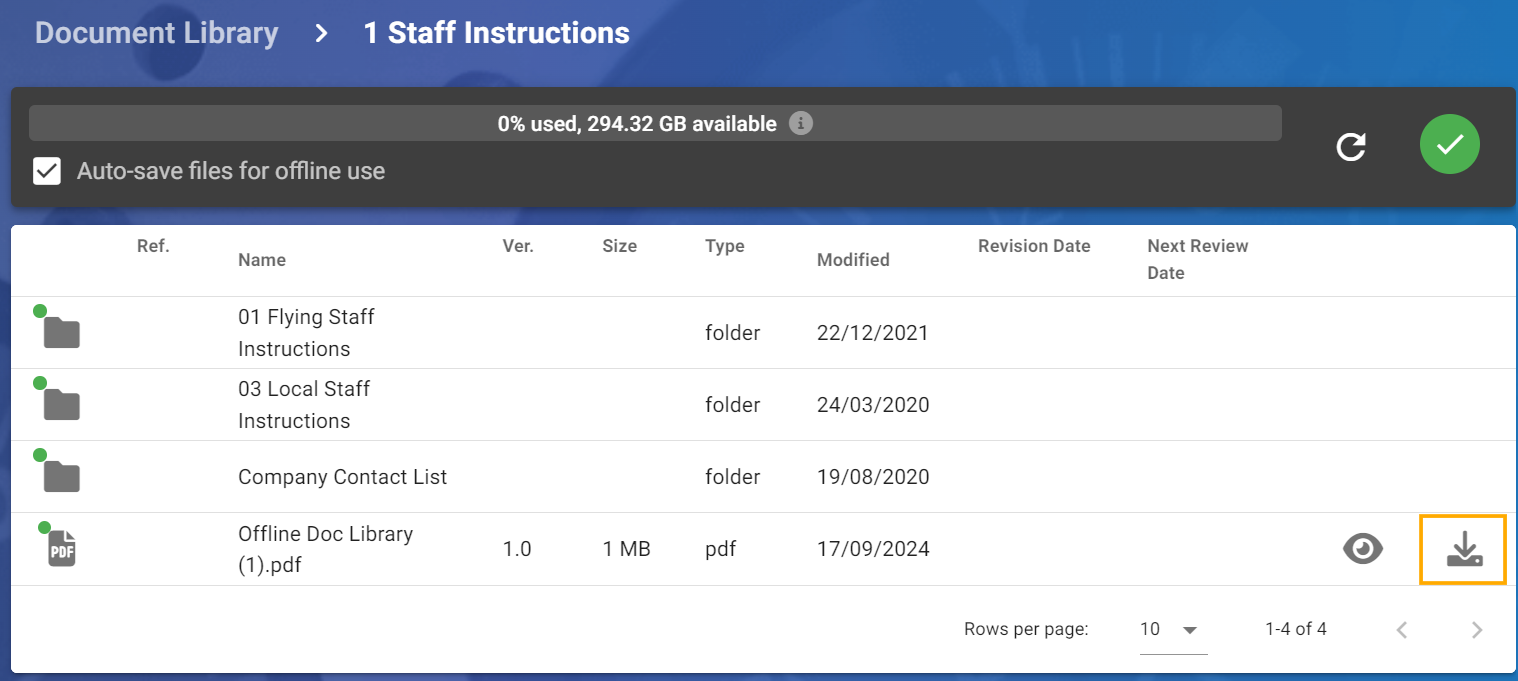The image size is (1518, 681).
Task: Click the refresh icon in storage bar
Action: (1351, 147)
